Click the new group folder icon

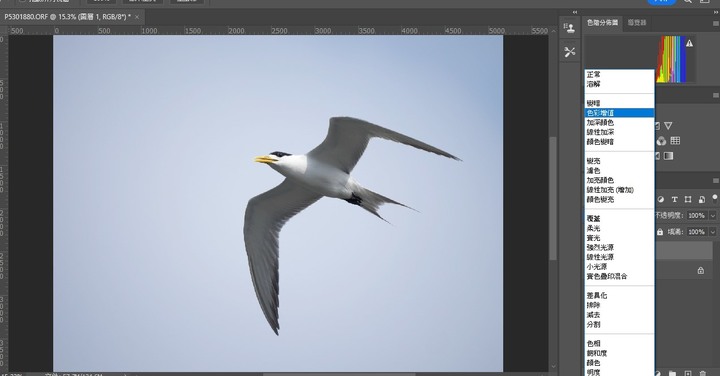coord(672,373)
